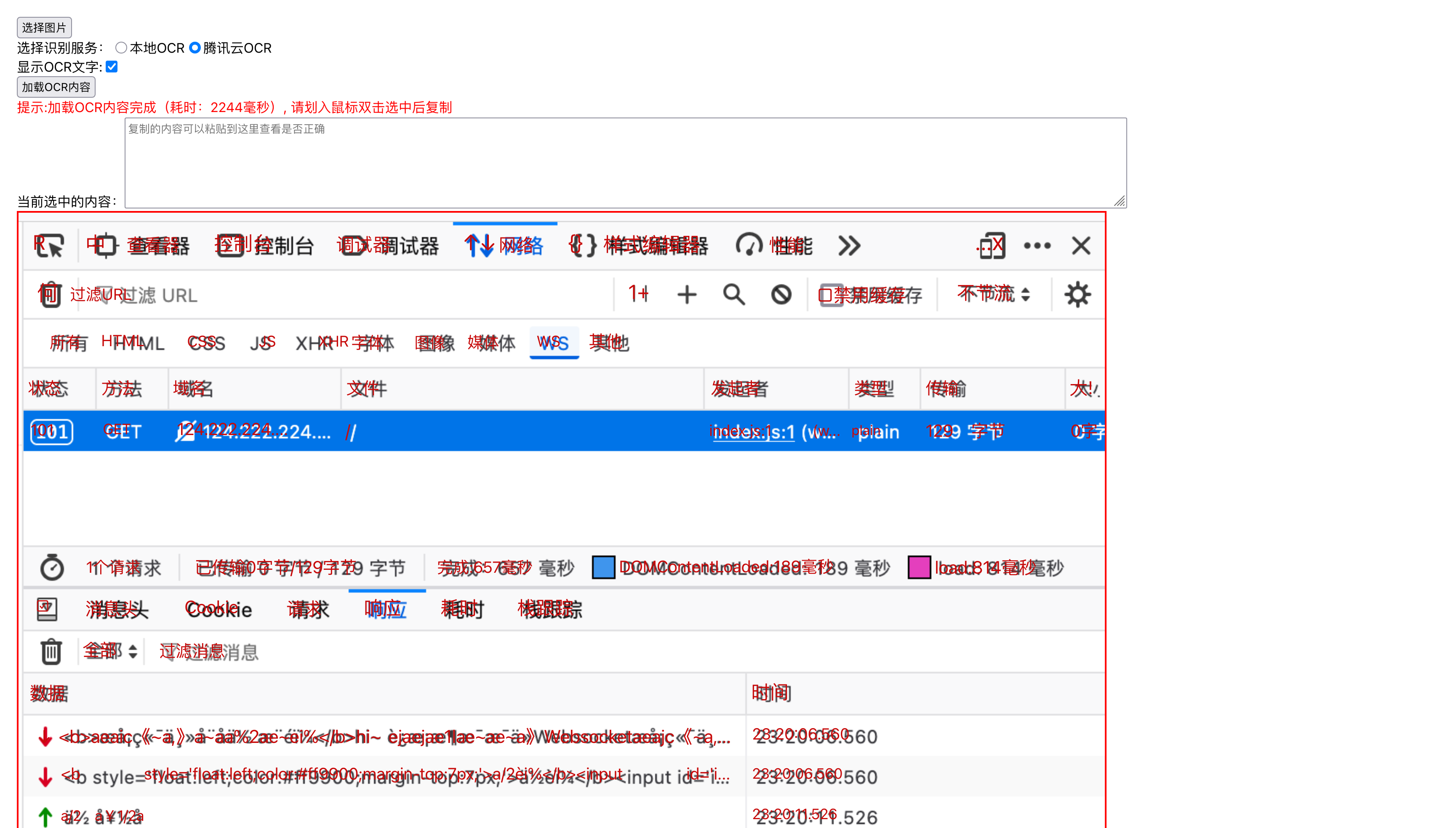Select the 腾讯云OCR radio option

click(195, 48)
